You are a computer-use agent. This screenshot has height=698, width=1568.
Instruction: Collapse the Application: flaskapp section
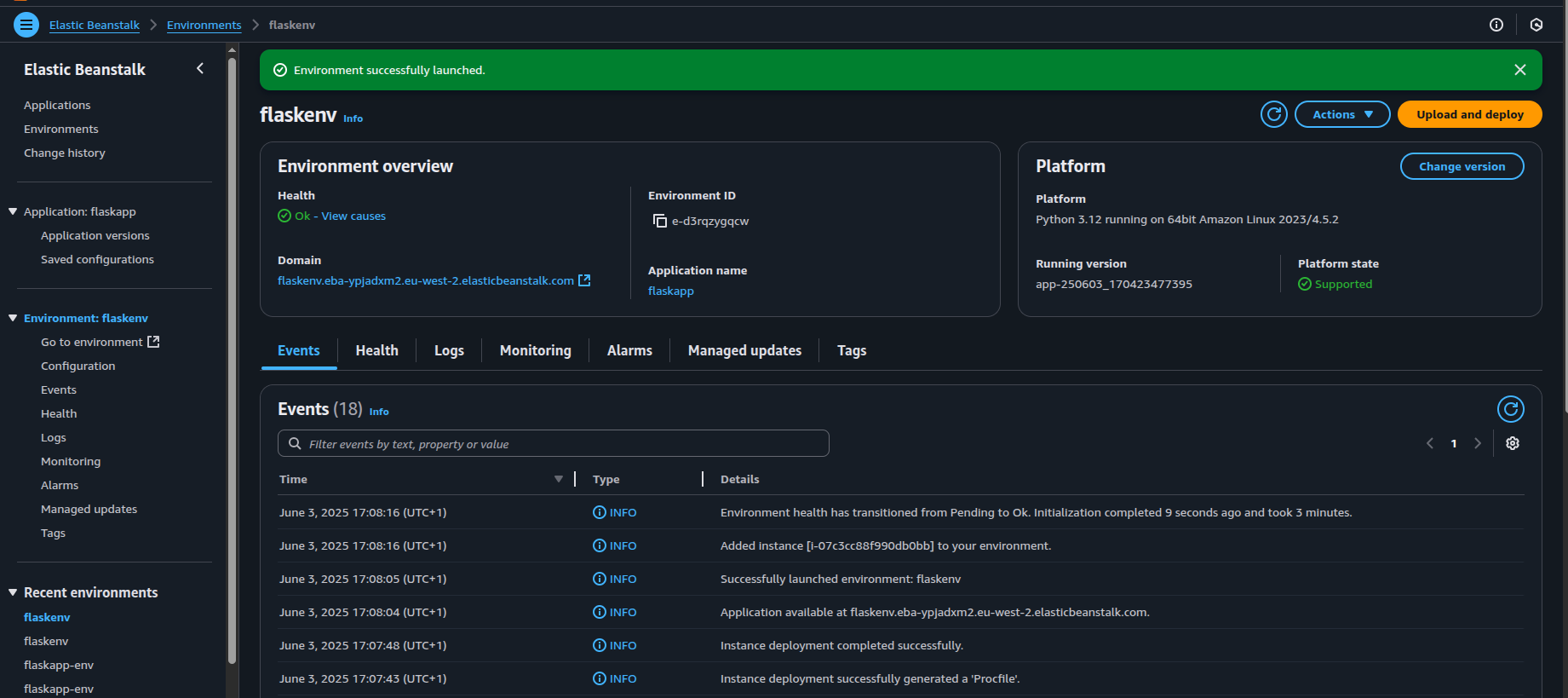click(x=13, y=211)
